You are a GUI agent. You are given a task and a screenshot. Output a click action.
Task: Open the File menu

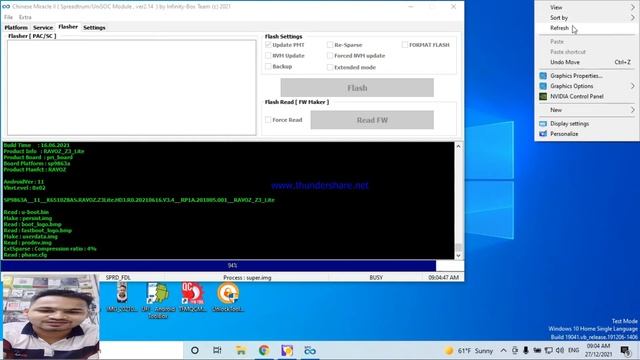click(8, 17)
